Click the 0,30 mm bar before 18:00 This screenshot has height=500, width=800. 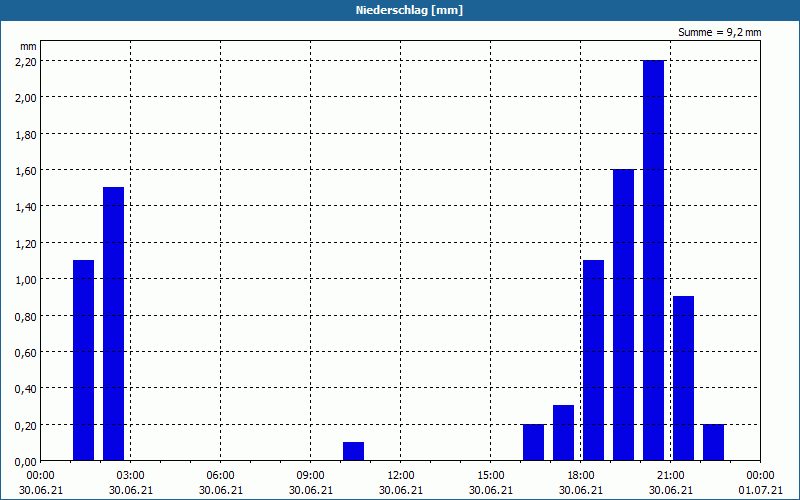coord(564,433)
